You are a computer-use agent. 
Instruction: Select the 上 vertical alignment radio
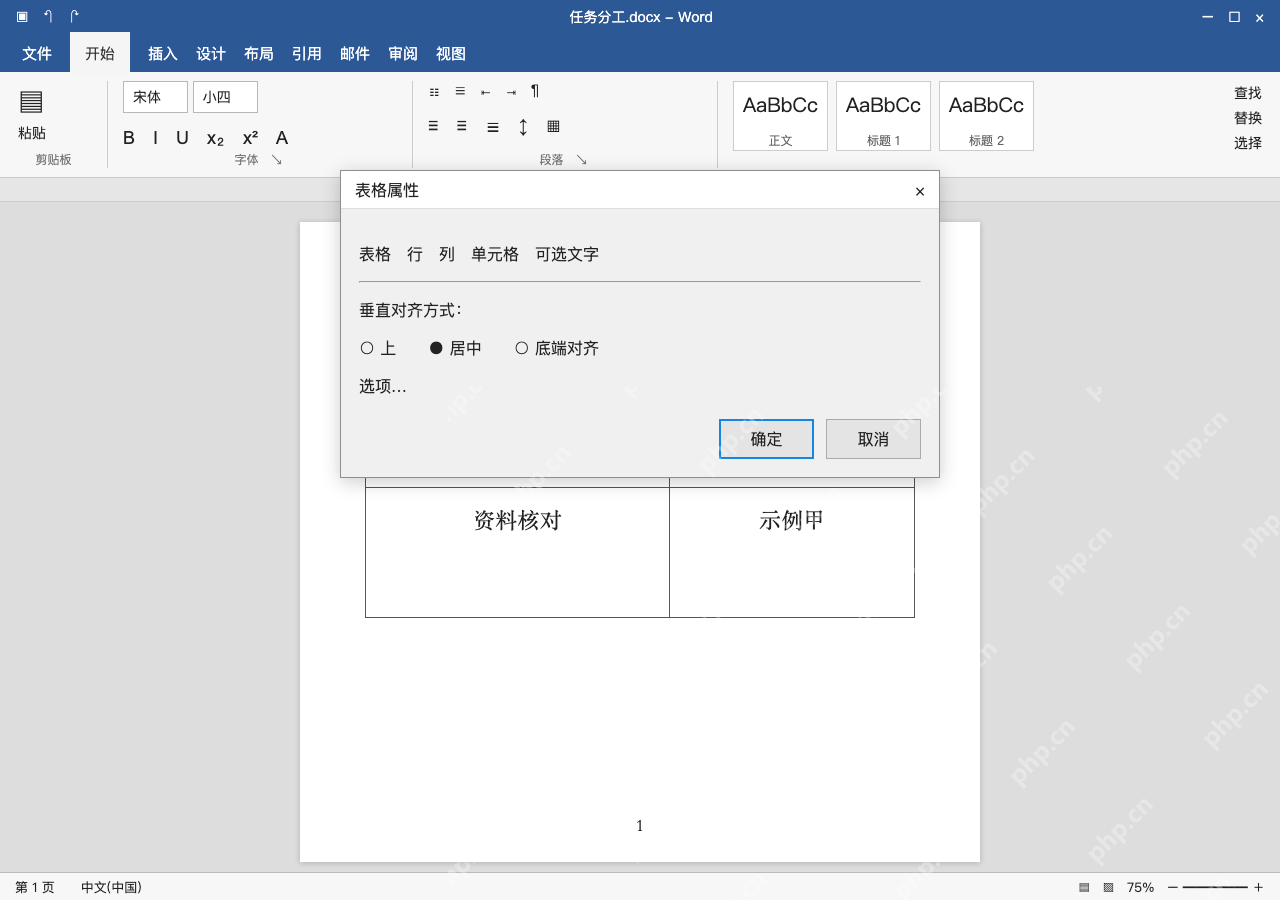click(x=367, y=348)
